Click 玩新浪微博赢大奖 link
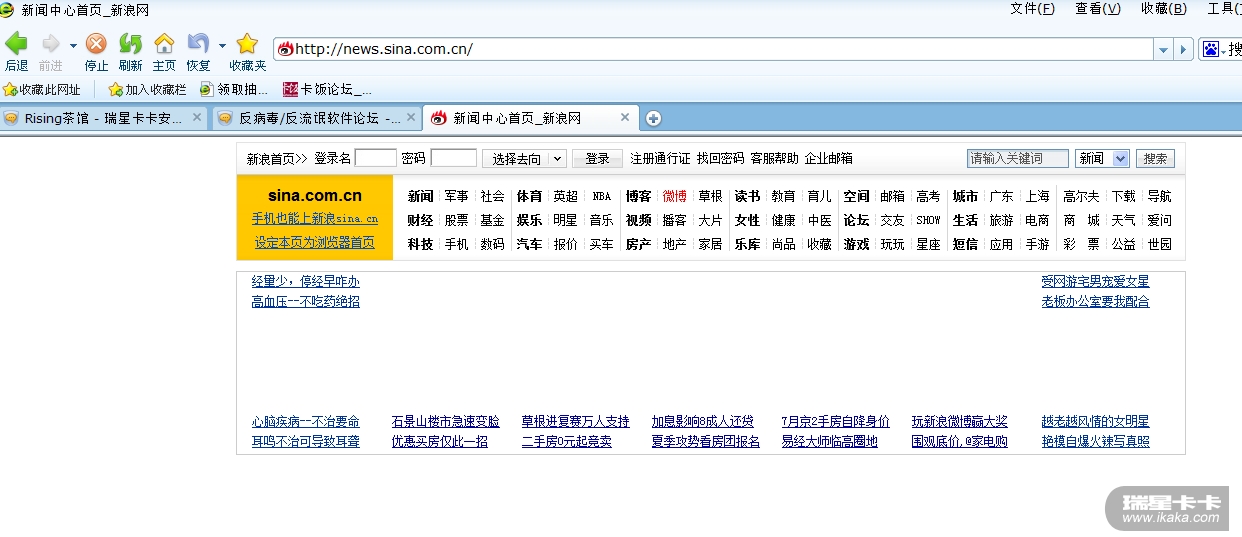 click(959, 421)
